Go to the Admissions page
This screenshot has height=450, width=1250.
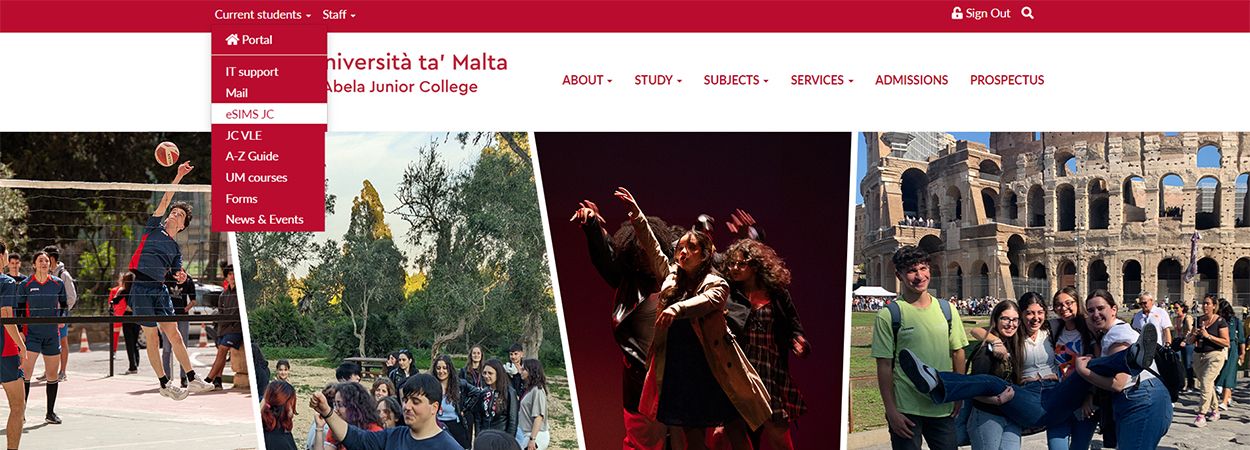911,80
